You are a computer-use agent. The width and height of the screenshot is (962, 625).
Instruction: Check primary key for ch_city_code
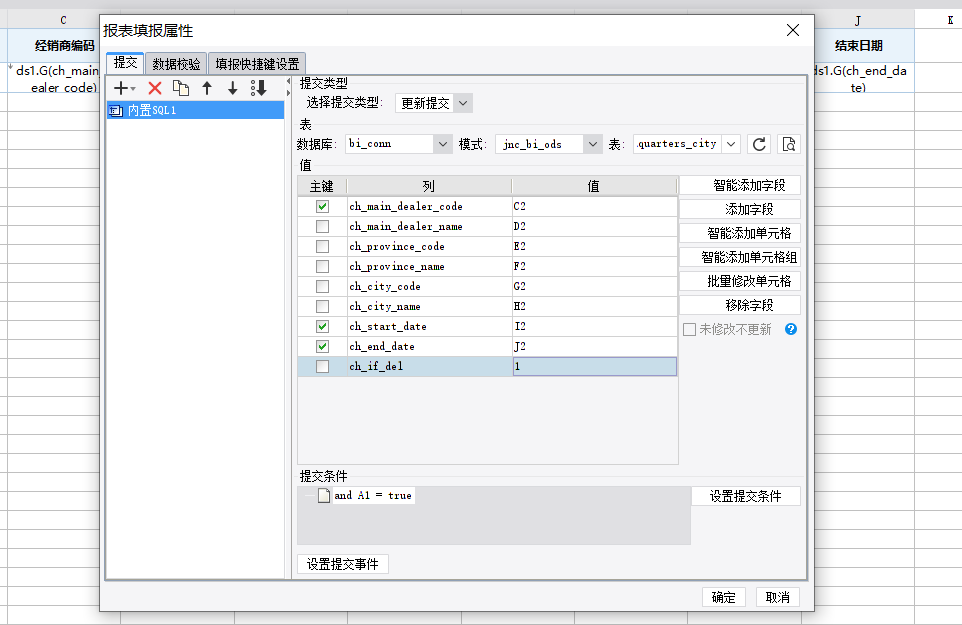pyautogui.click(x=322, y=286)
